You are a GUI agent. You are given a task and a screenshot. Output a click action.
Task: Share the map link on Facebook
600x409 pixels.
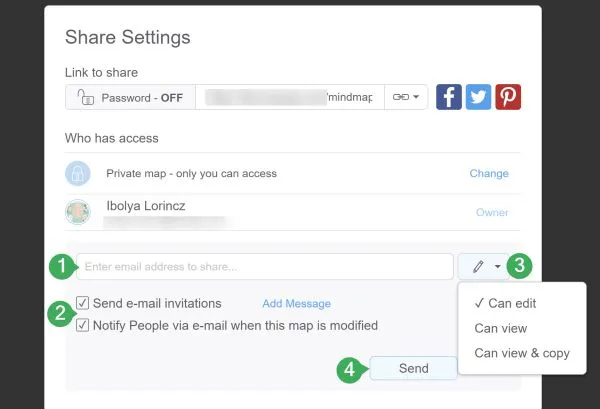[x=449, y=97]
